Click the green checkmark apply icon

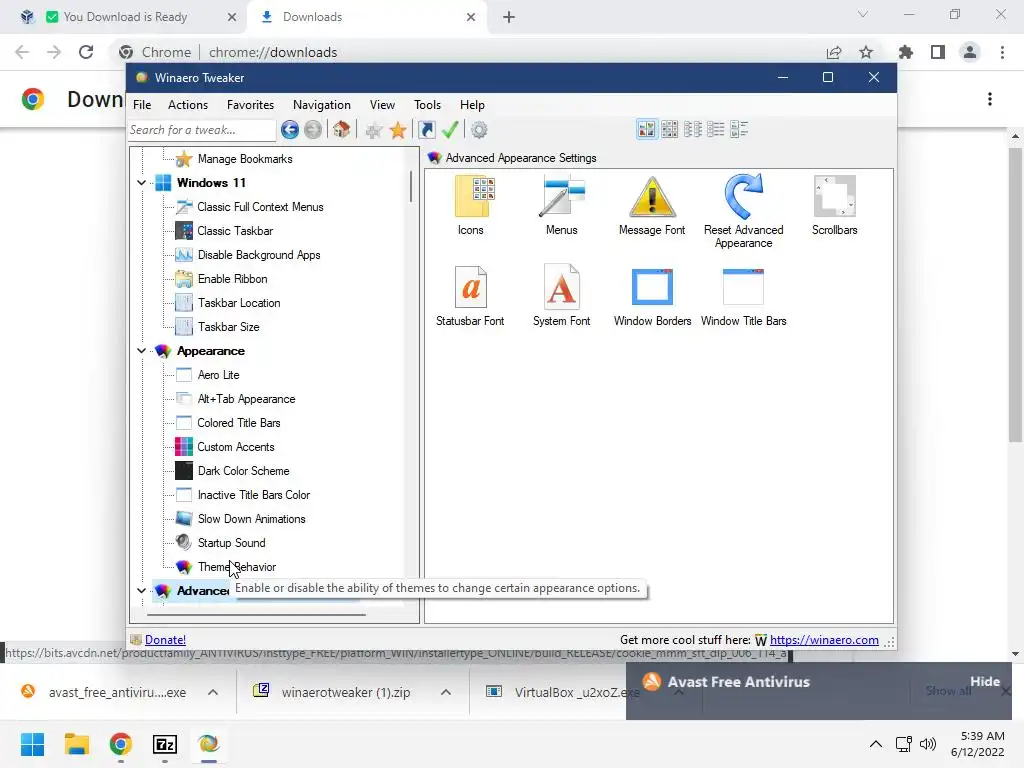click(x=450, y=130)
